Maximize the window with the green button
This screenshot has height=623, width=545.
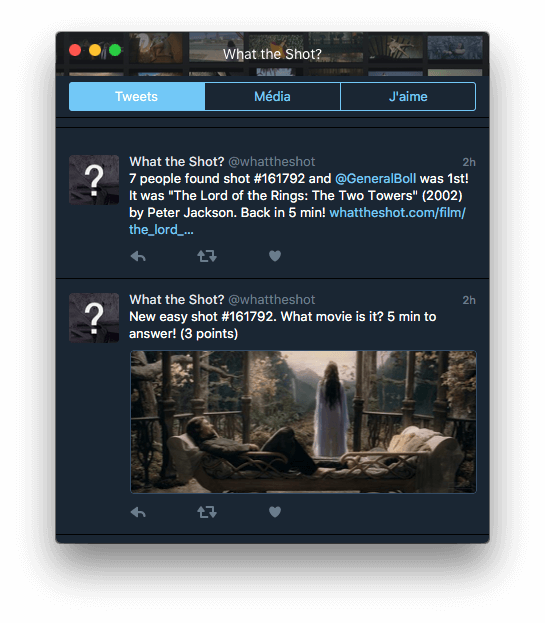pyautogui.click(x=115, y=50)
